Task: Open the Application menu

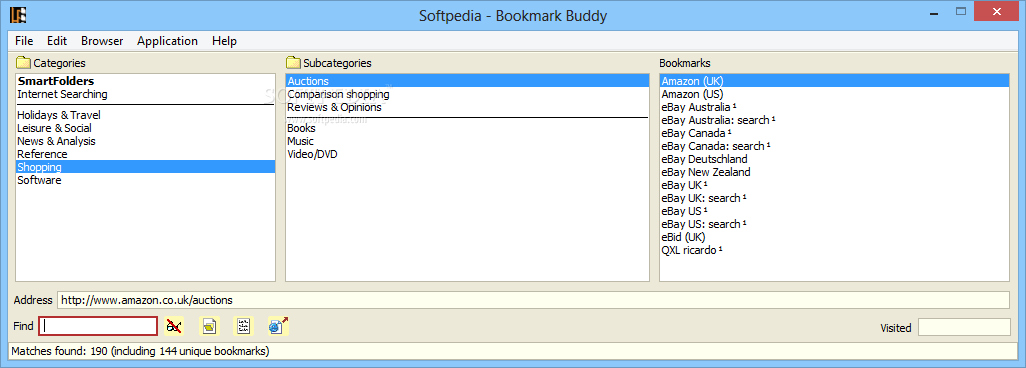Action: [168, 41]
